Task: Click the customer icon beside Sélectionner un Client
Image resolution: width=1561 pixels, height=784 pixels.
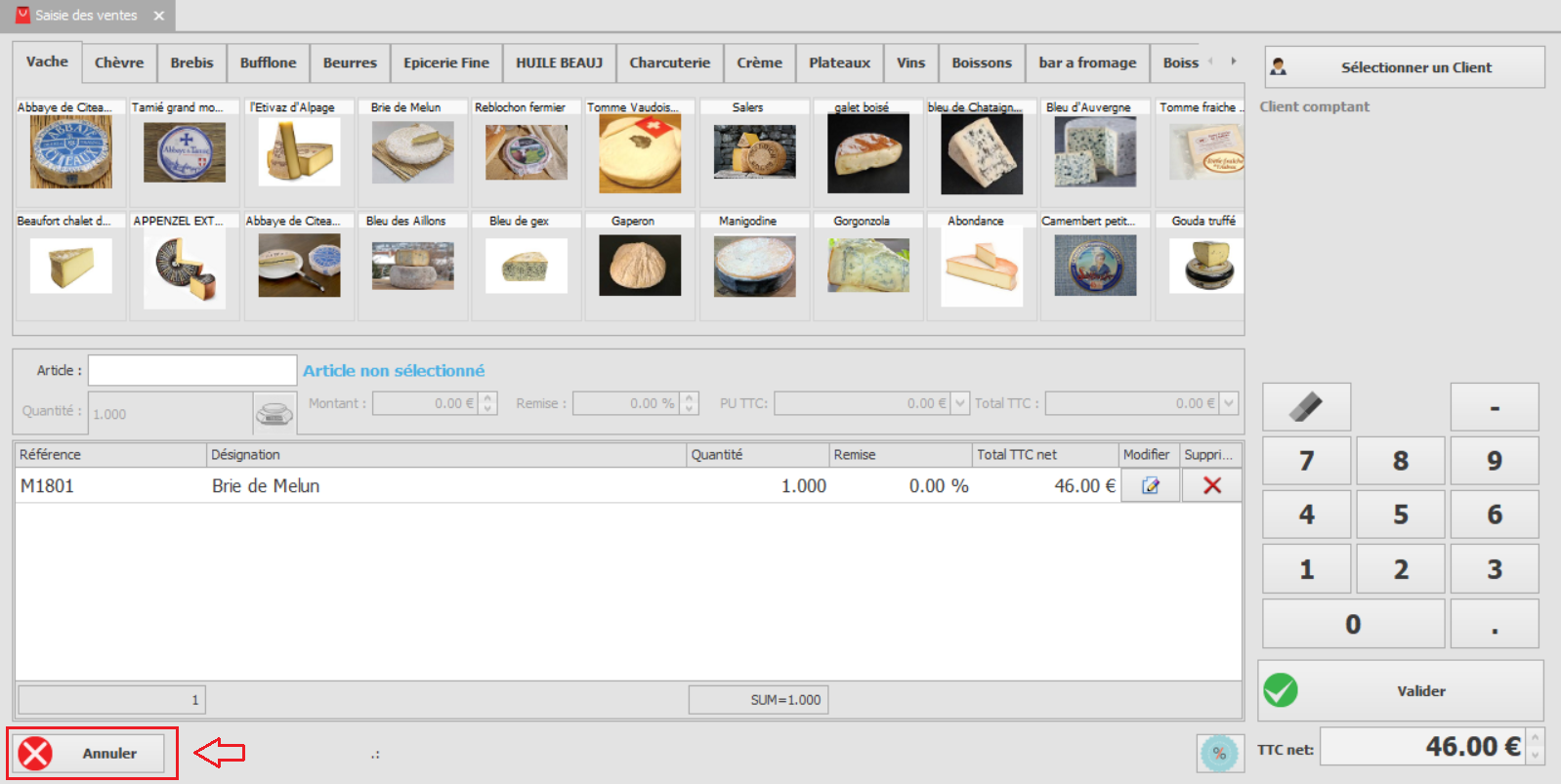Action: tap(1279, 67)
